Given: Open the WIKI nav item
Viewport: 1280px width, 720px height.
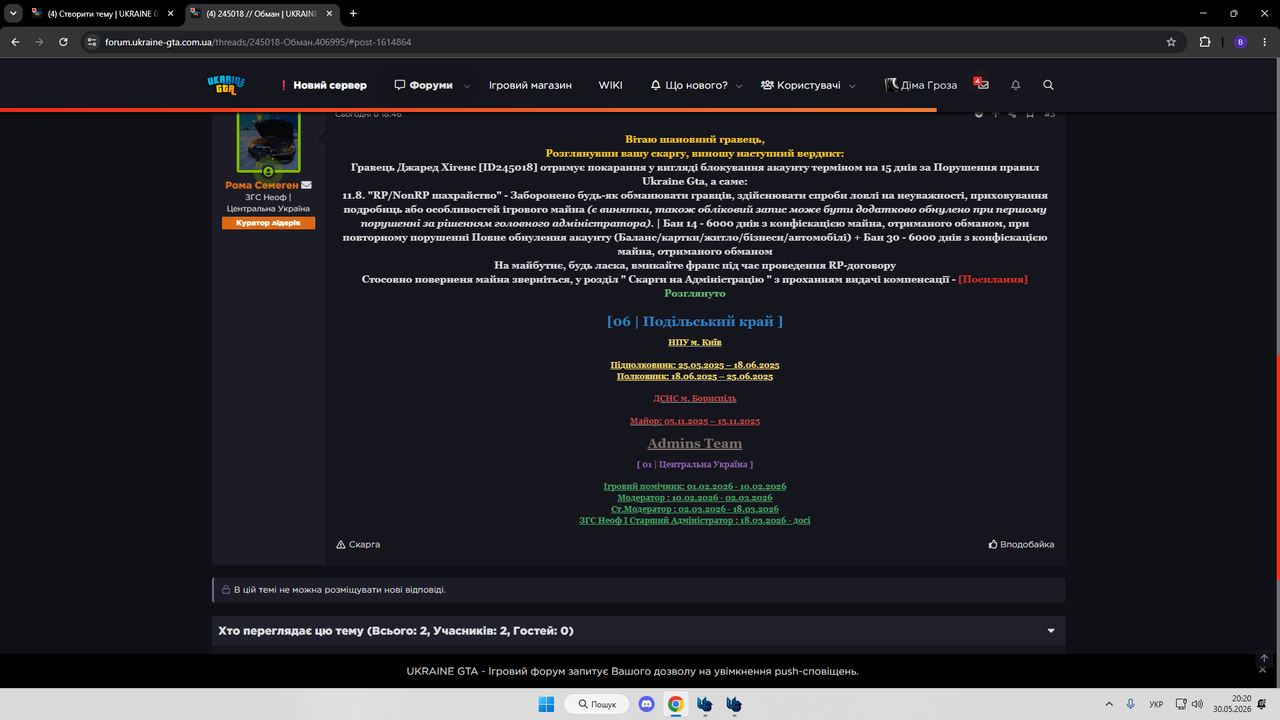Looking at the screenshot, I should [610, 85].
